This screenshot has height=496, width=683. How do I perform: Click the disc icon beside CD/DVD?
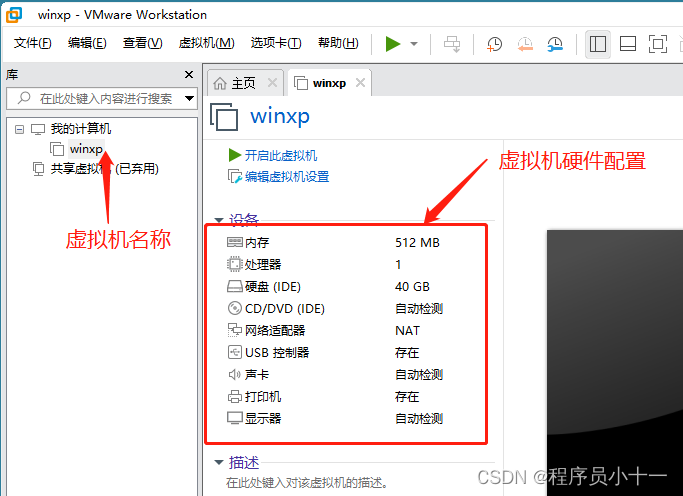[x=234, y=308]
